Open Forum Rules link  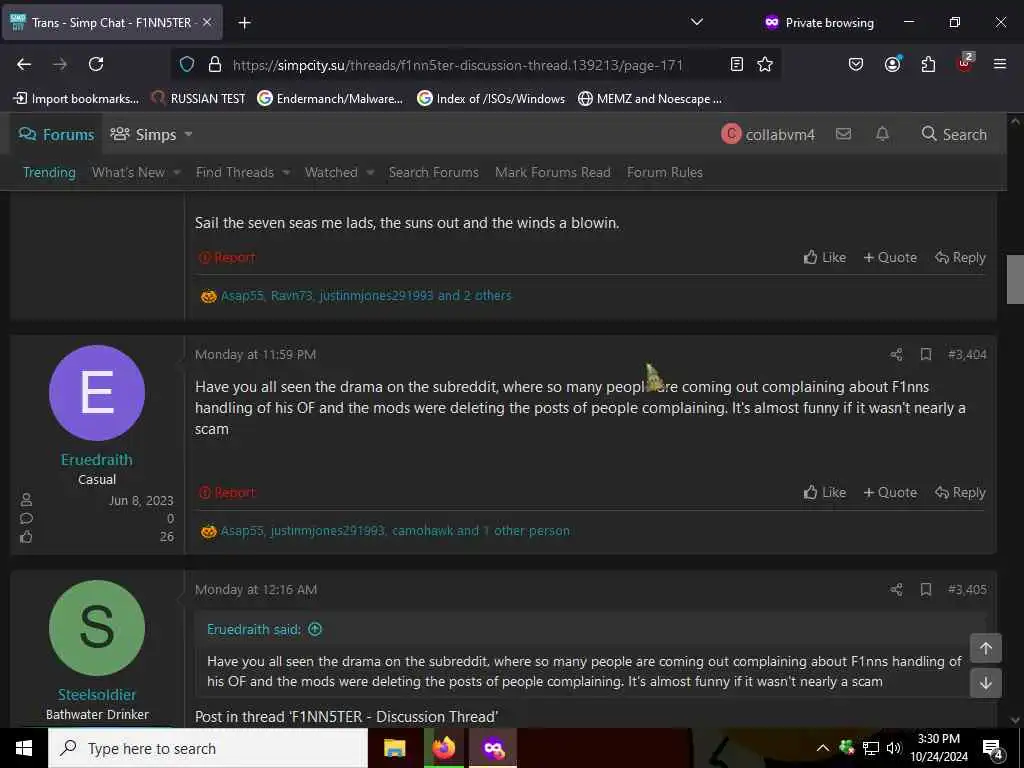[x=665, y=172]
